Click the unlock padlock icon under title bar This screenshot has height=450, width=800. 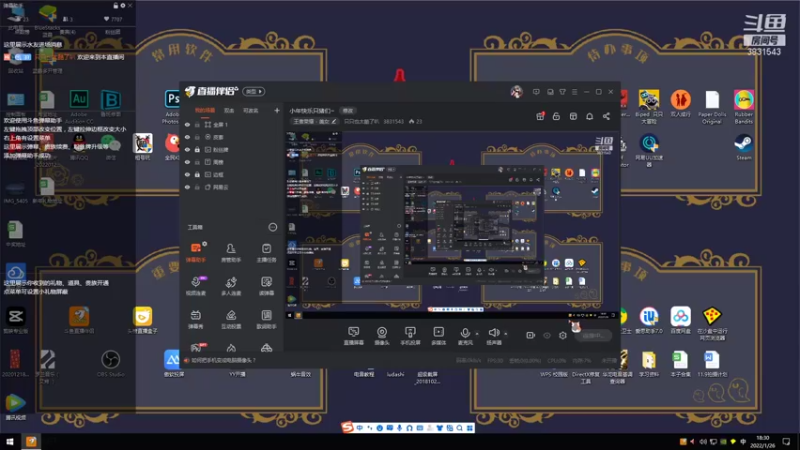(x=556, y=116)
